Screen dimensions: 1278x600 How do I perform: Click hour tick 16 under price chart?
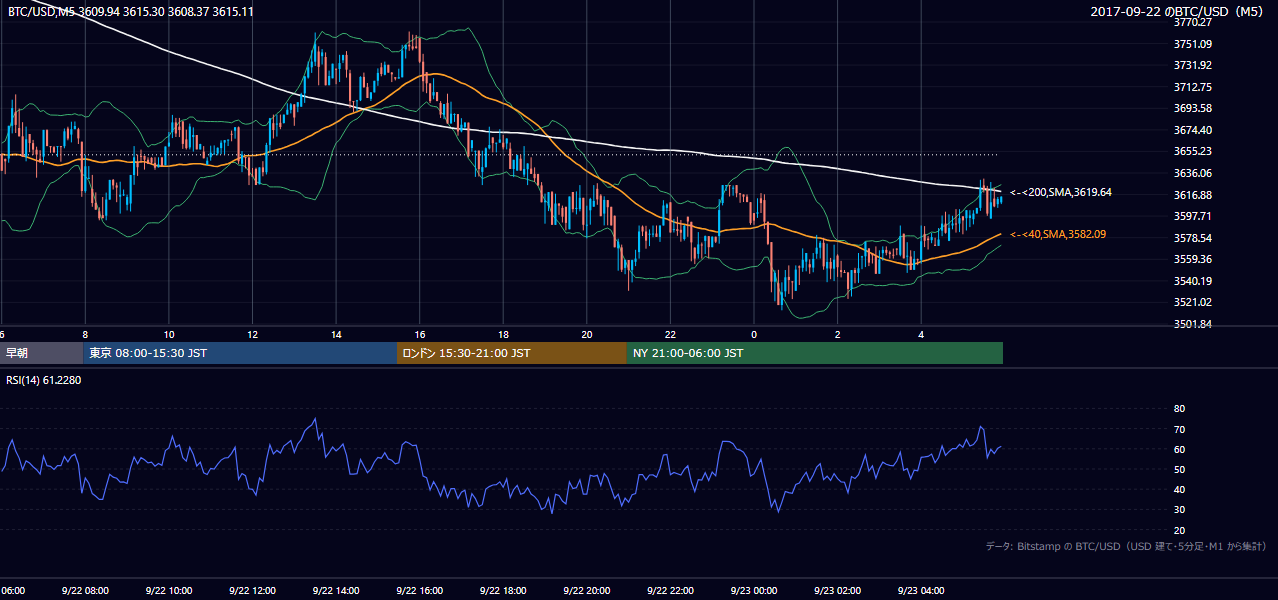[420, 334]
